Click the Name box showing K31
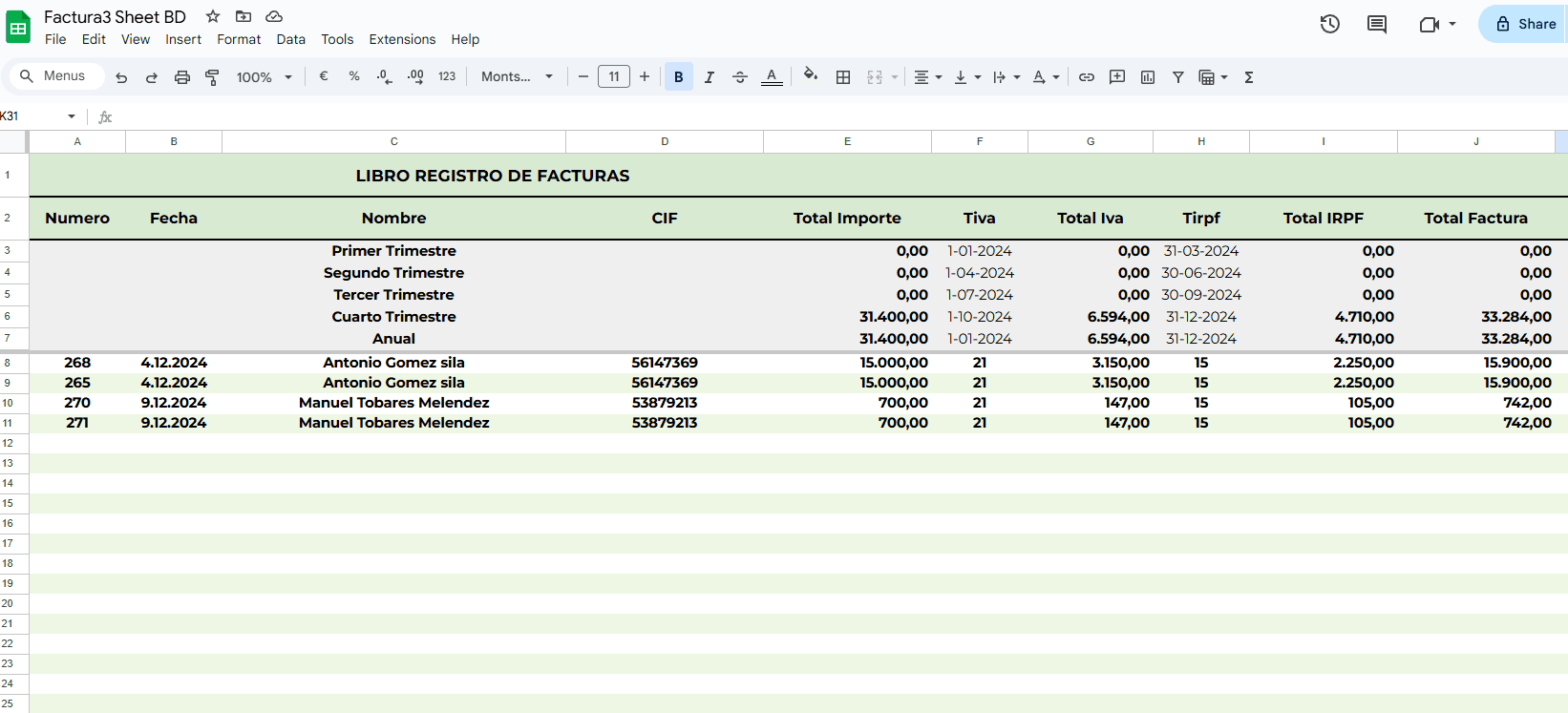 (x=31, y=116)
